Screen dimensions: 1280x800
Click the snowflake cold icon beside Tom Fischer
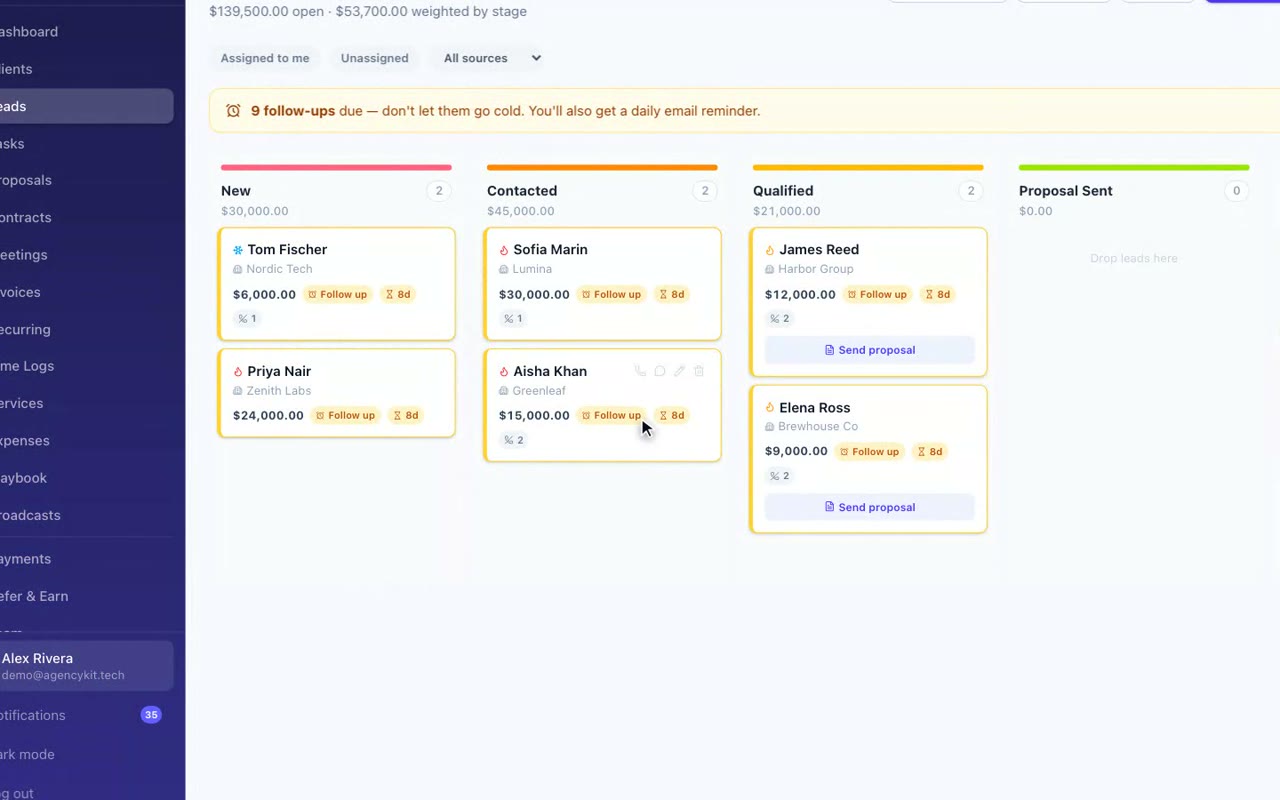coord(238,250)
